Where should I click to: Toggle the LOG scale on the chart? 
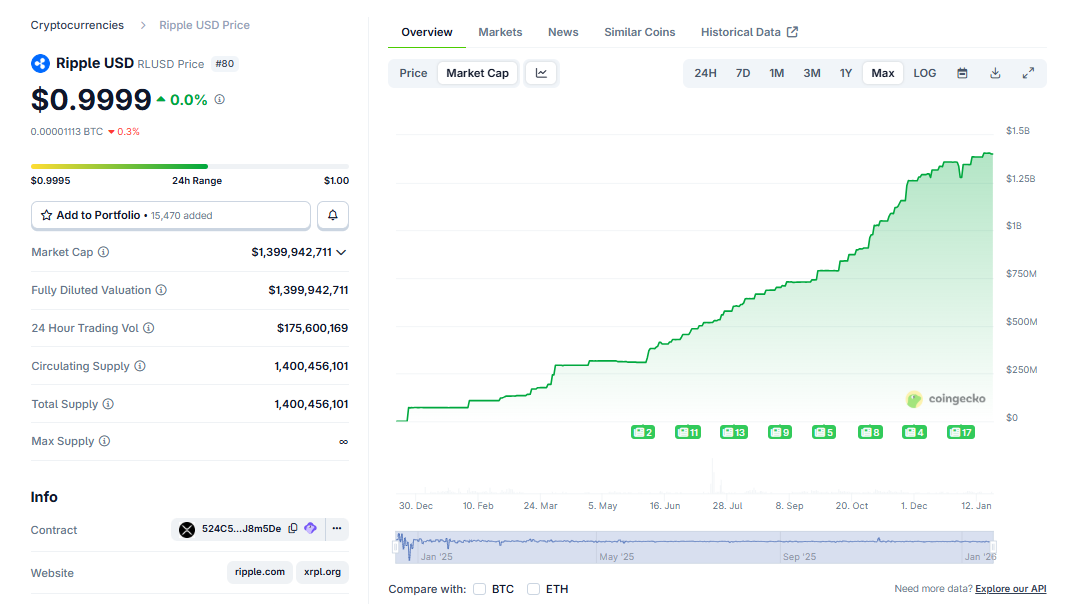[x=925, y=73]
